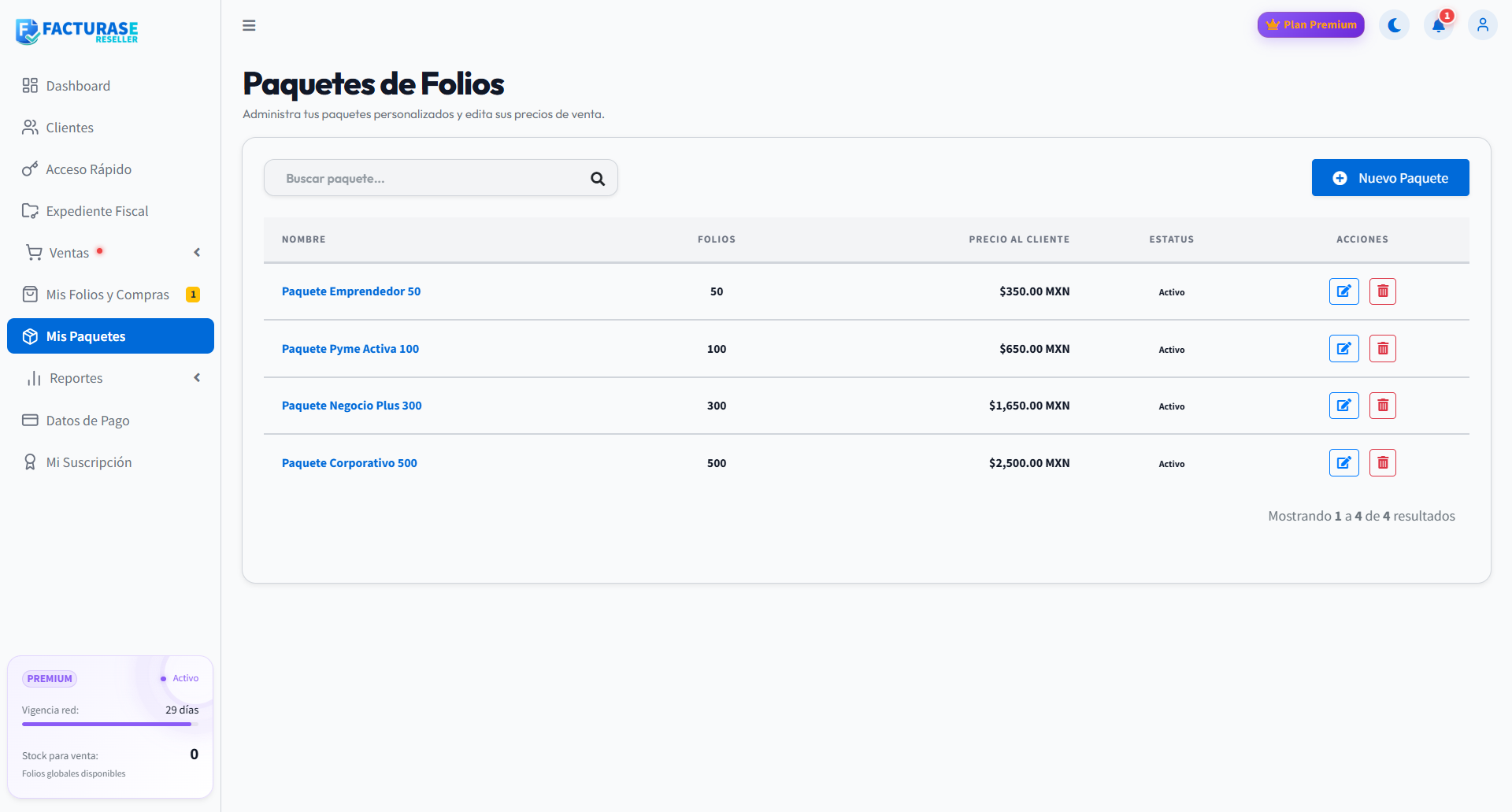Edit Paquete Emprendedor 50
The height and width of the screenshot is (812, 1512).
pos(1344,291)
